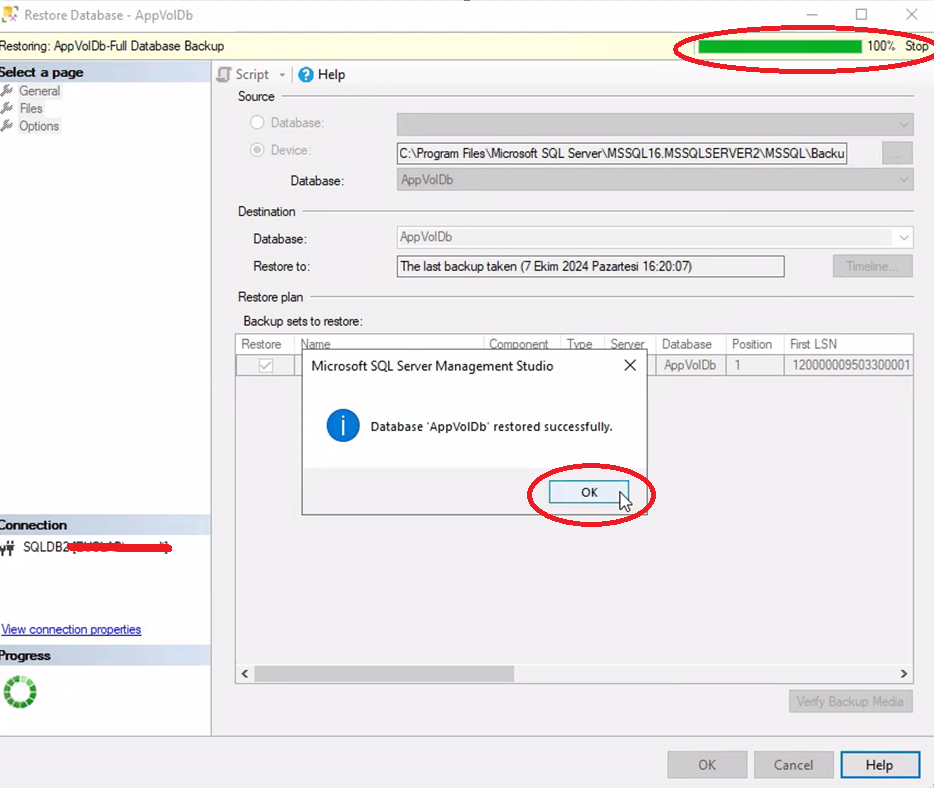
Task: Open View connection properties link
Action: coord(71,630)
